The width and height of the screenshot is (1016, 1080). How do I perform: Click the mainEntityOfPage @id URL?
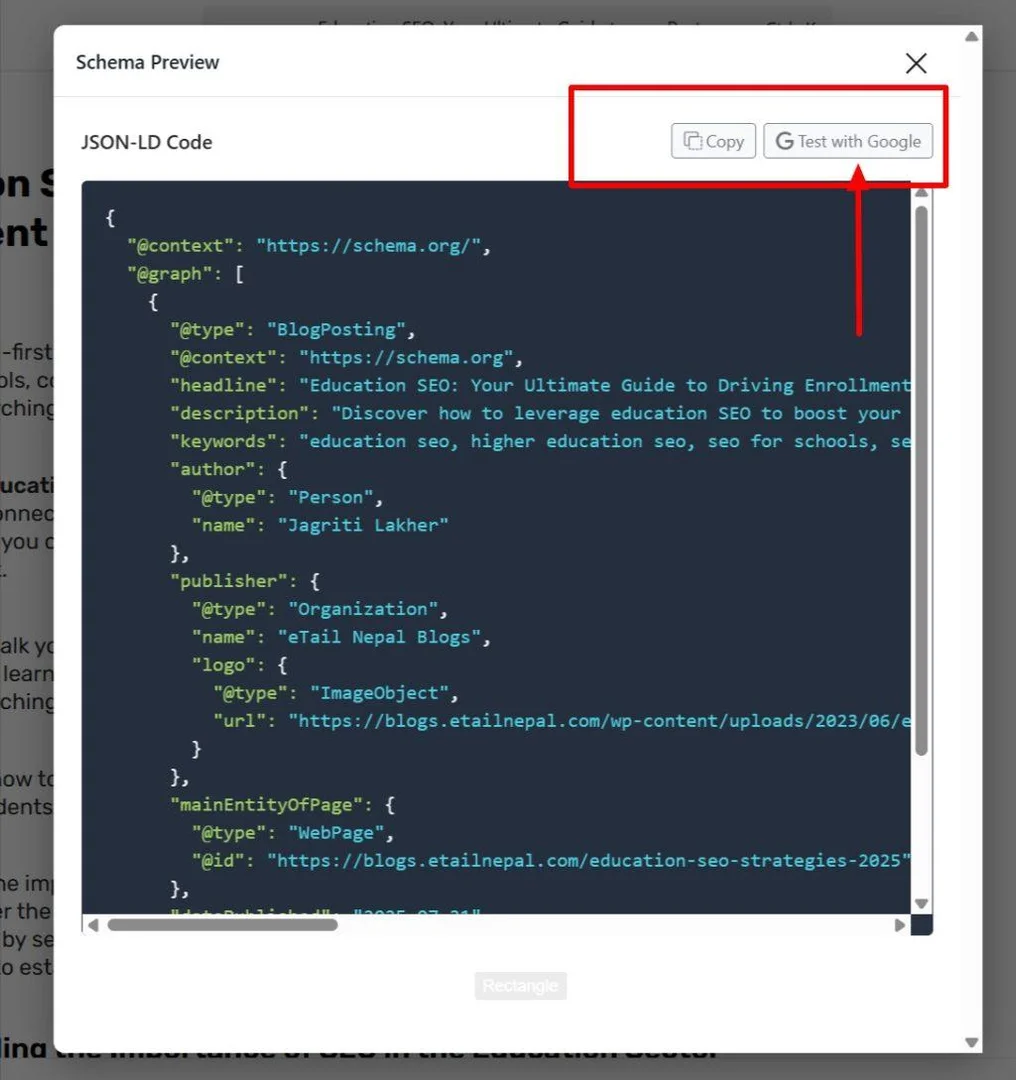point(588,861)
